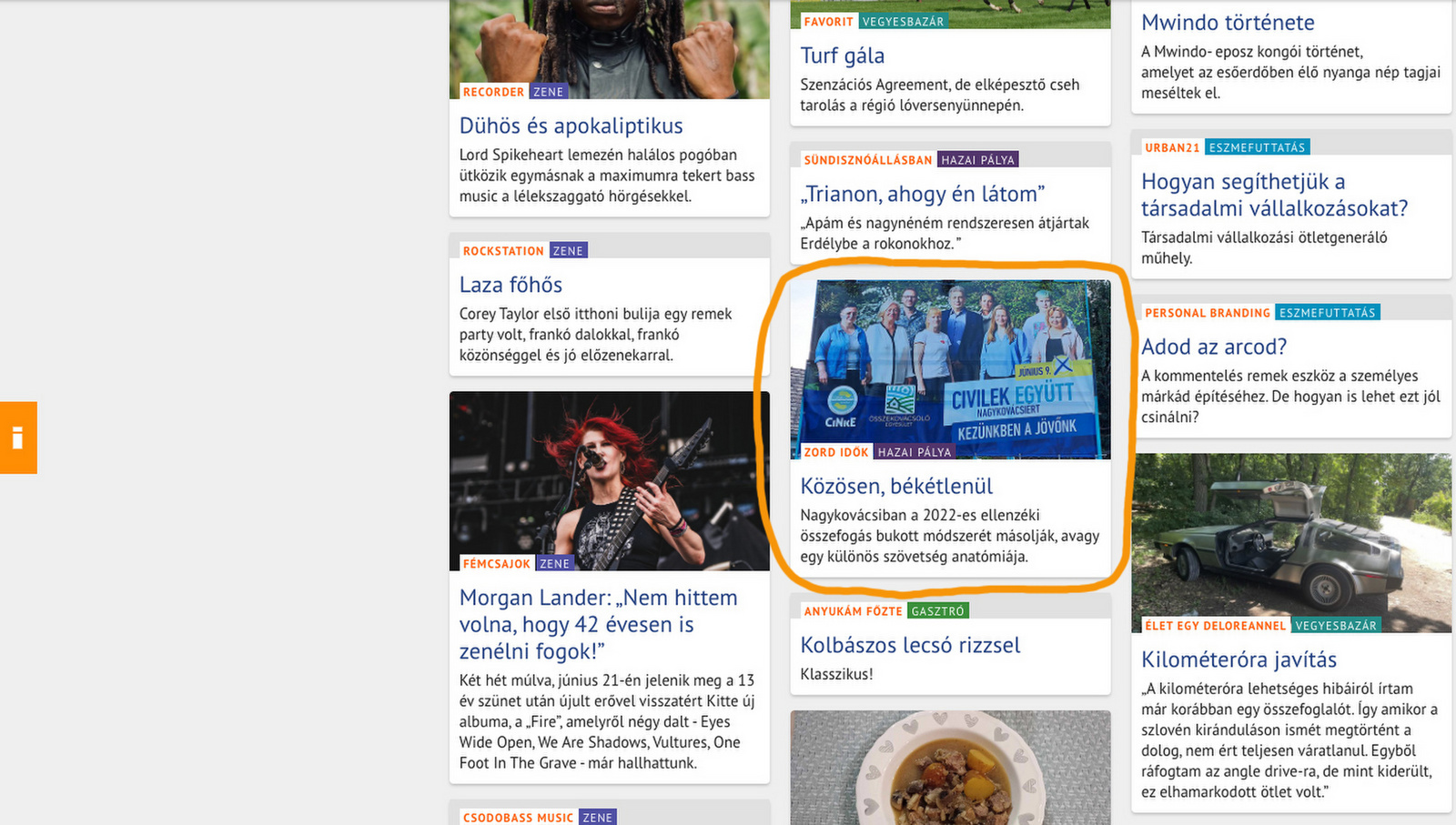Click summary starting "Két hét múlva, június 21-én"

[607, 721]
